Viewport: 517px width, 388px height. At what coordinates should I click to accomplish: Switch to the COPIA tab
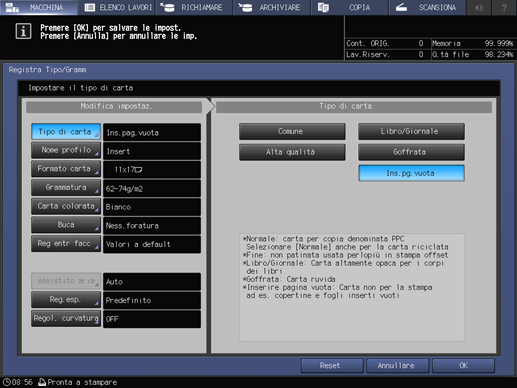tap(350, 7)
